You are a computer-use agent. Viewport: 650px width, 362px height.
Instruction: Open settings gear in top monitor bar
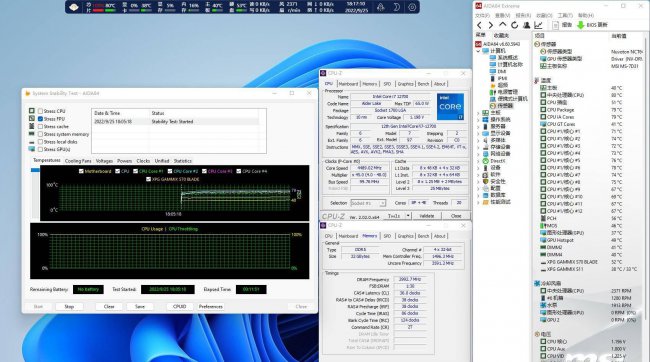click(412, 7)
